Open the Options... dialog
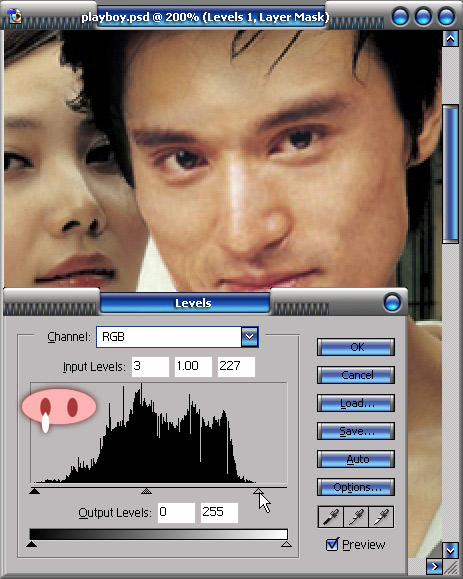The height and width of the screenshot is (579, 463). tap(356, 487)
